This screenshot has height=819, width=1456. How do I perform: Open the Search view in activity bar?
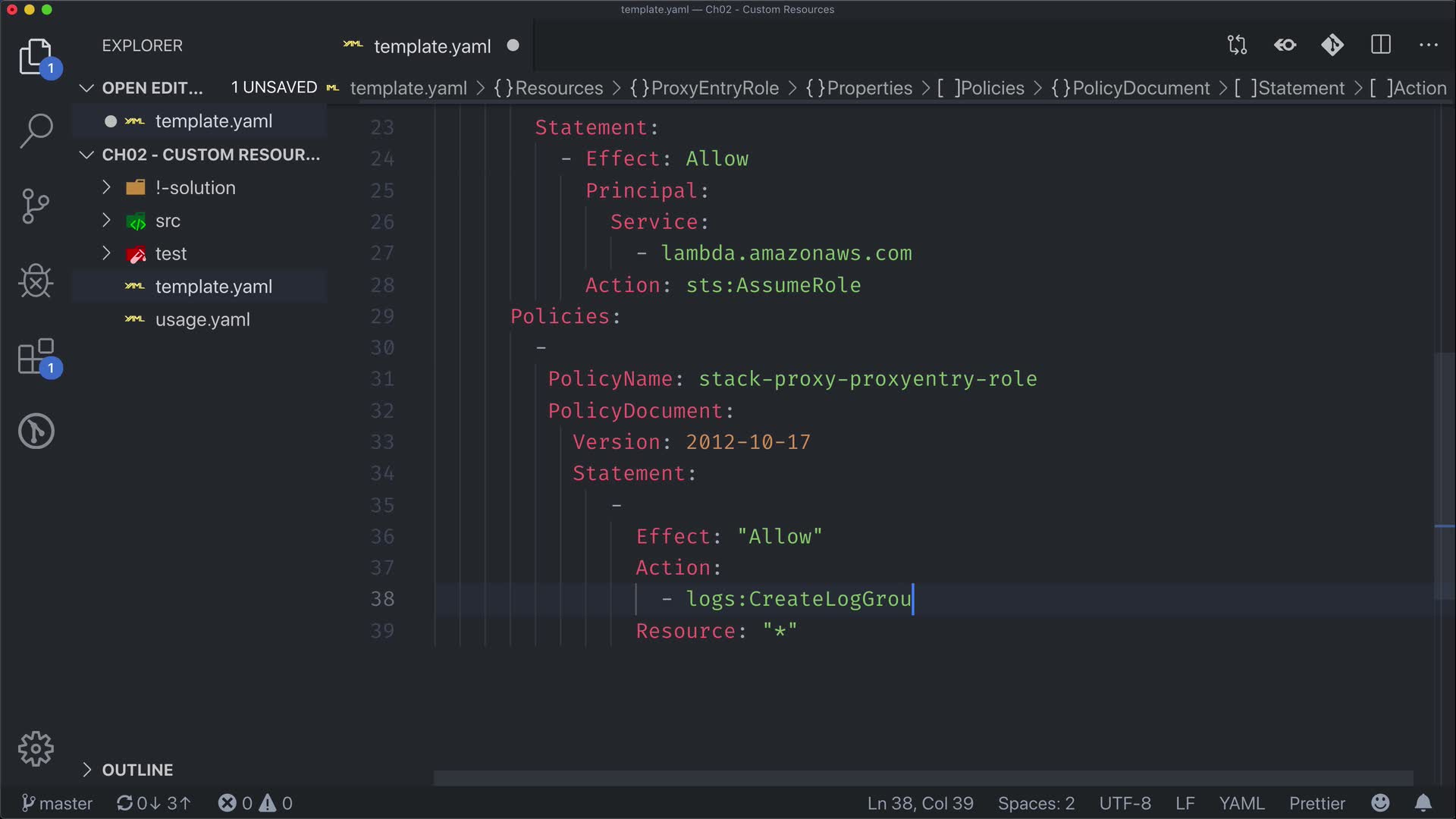coord(36,130)
